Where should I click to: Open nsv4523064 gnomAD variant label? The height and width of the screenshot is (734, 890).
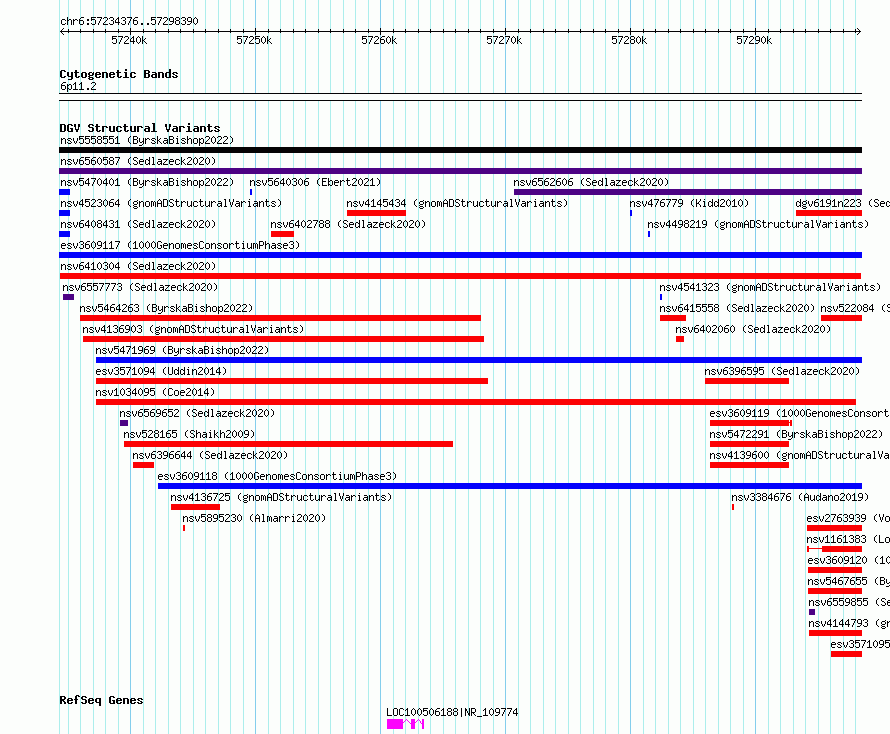pyautogui.click(x=171, y=203)
